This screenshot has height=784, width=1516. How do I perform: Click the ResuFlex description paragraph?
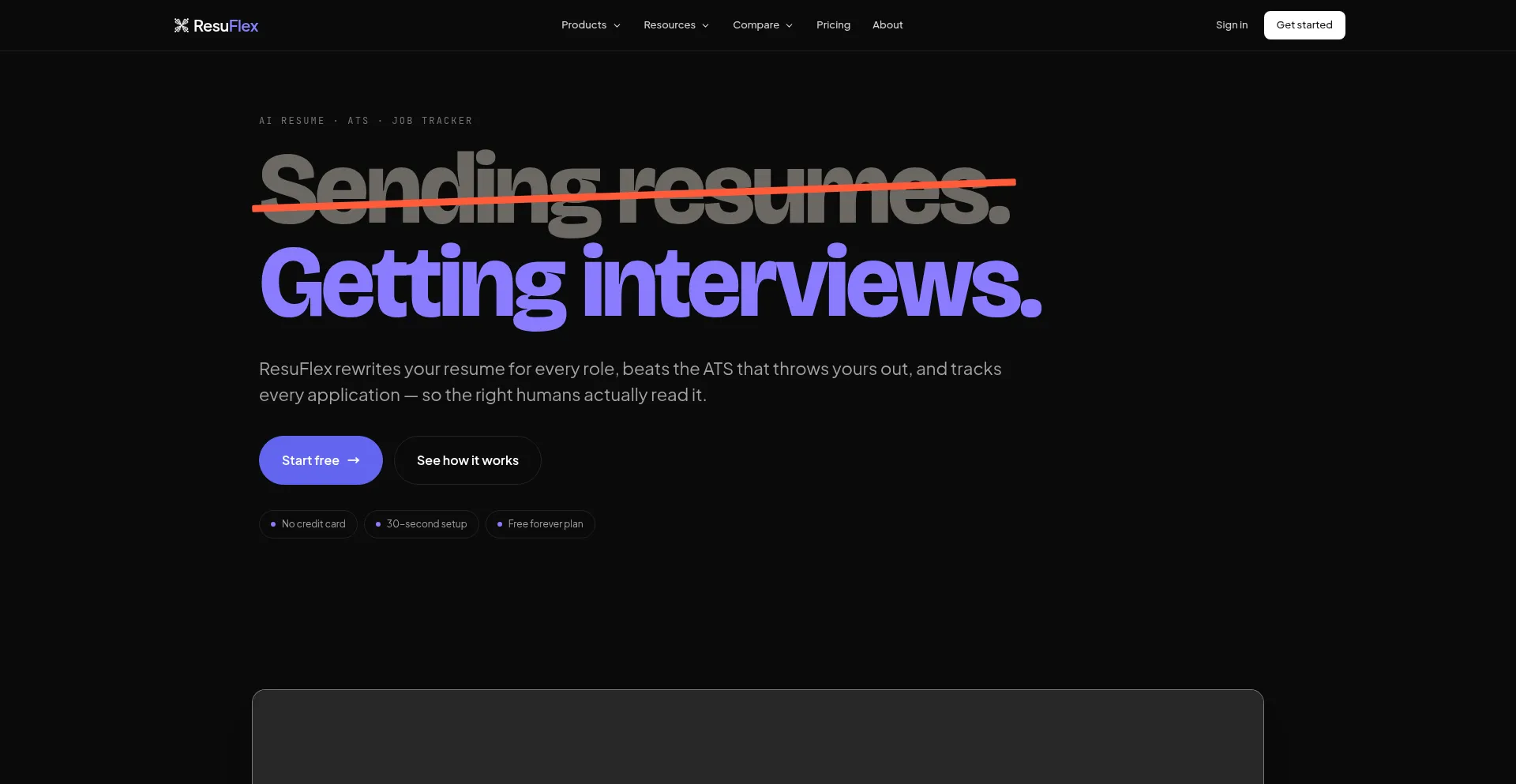[x=630, y=382]
